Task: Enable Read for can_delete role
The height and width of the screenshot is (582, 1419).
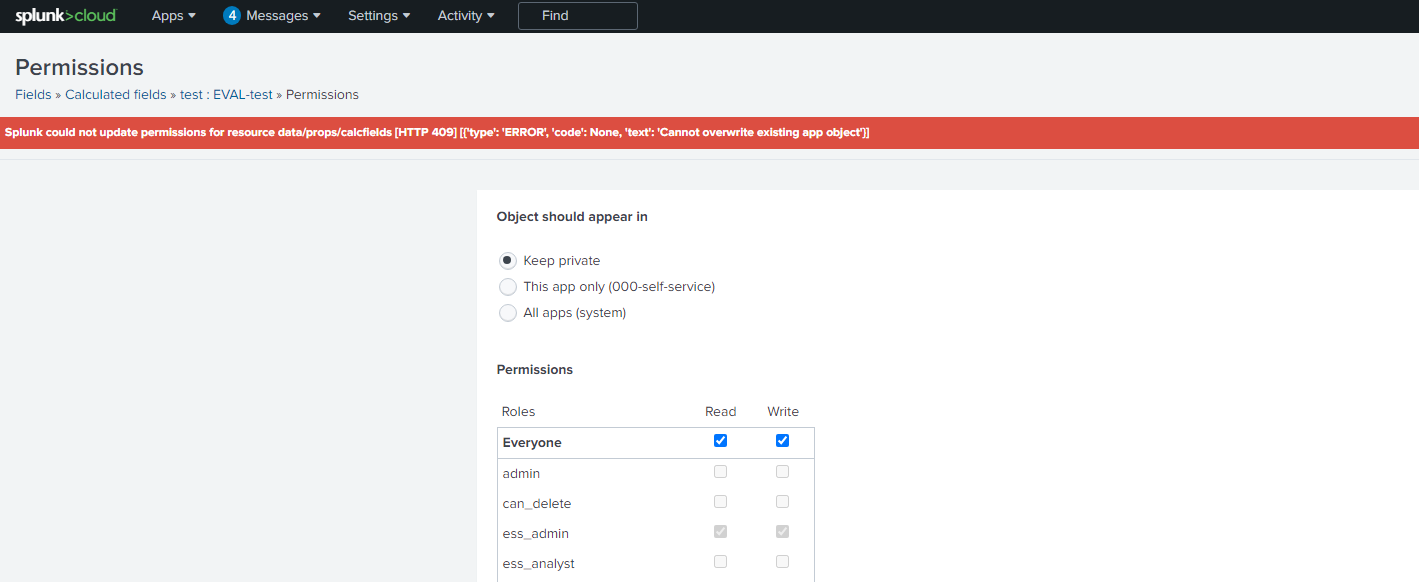Action: point(720,502)
